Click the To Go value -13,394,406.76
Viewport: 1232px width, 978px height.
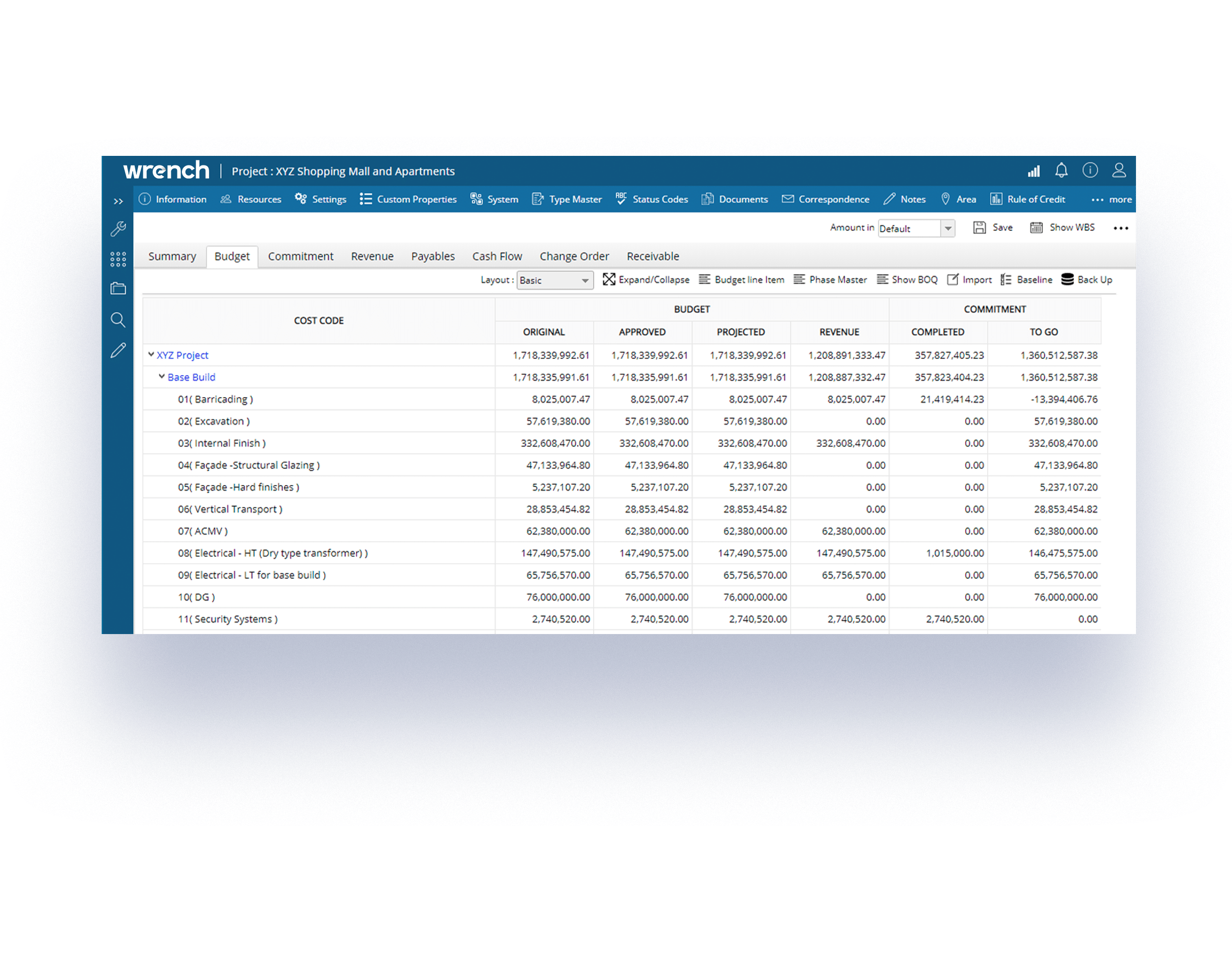pos(1064,399)
